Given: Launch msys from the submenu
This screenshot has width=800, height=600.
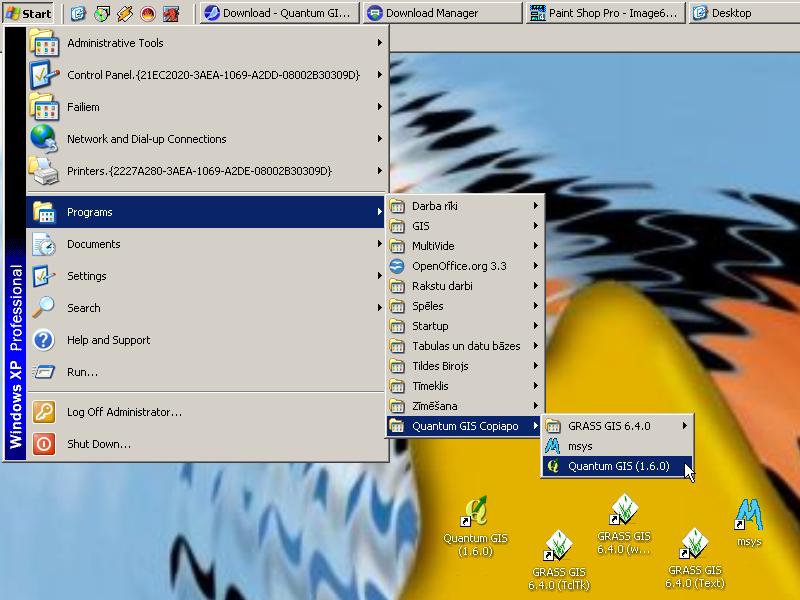Looking at the screenshot, I should coord(617,446).
